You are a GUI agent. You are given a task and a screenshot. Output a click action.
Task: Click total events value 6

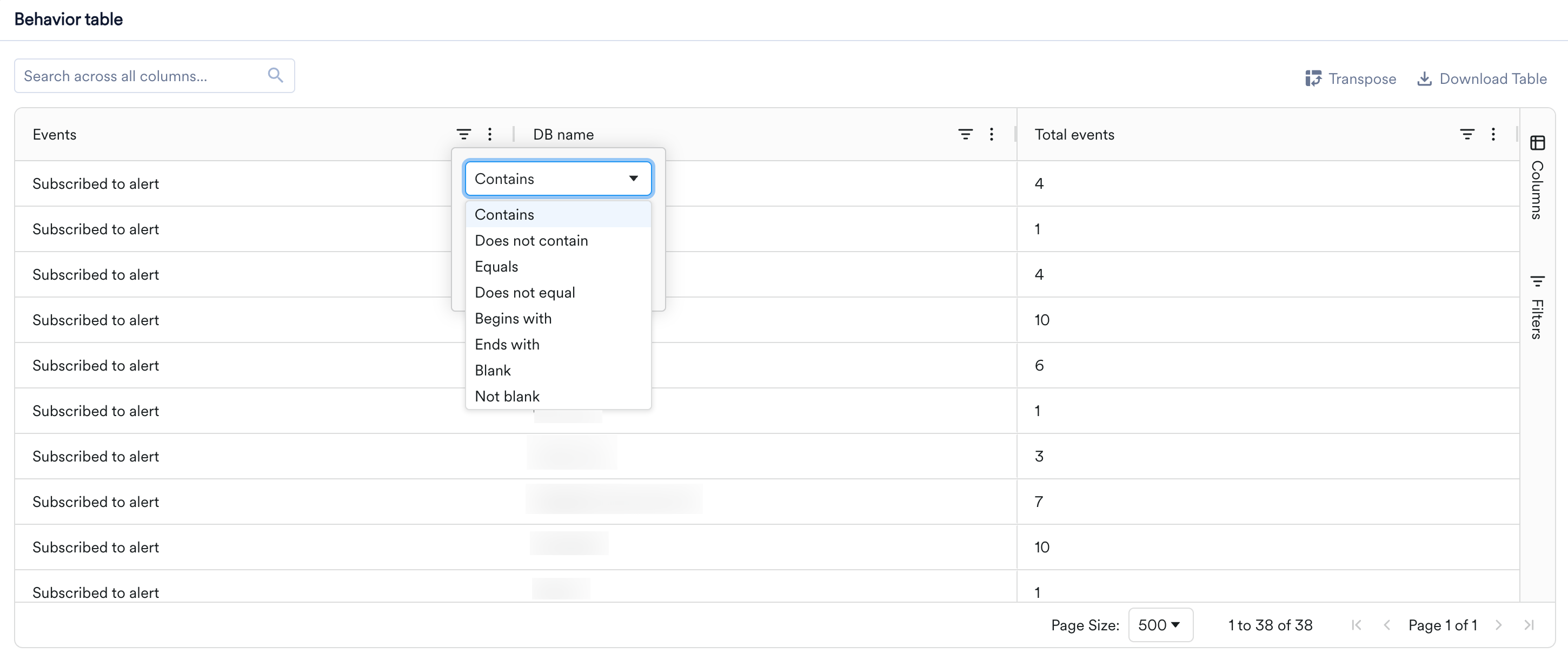[1039, 365]
